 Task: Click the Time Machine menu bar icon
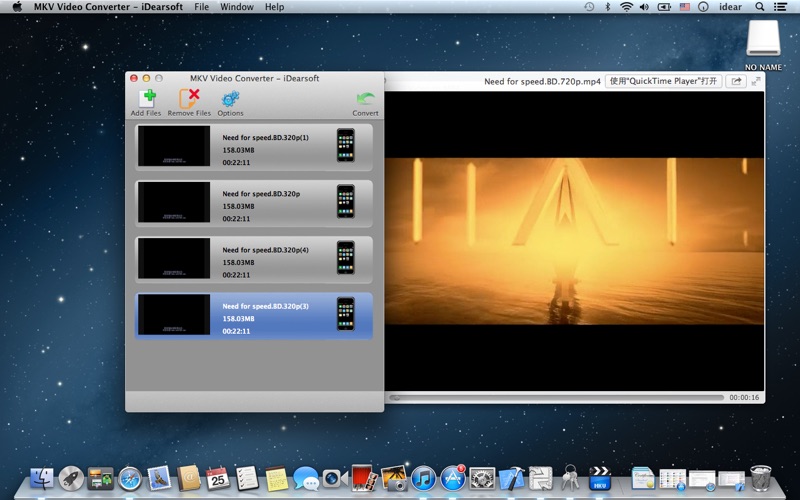pos(589,7)
